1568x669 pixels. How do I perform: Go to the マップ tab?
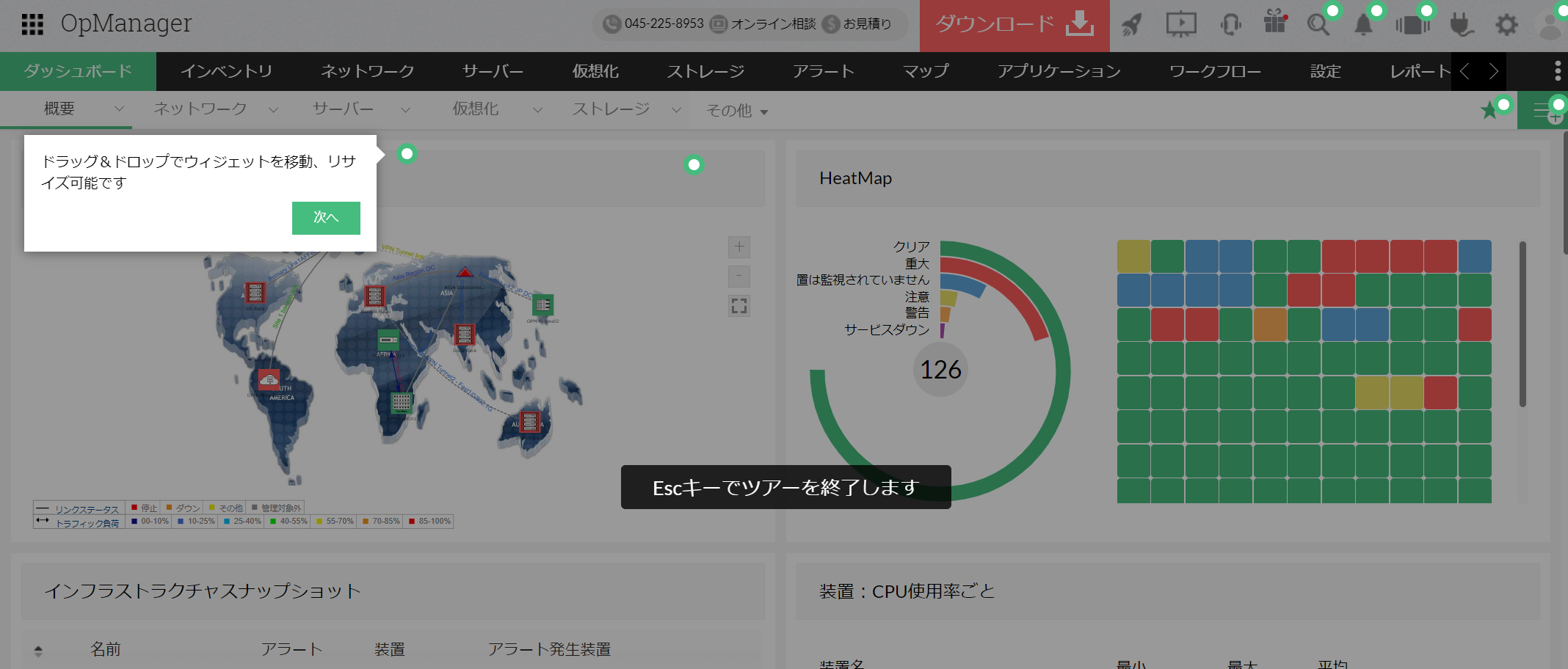click(926, 71)
